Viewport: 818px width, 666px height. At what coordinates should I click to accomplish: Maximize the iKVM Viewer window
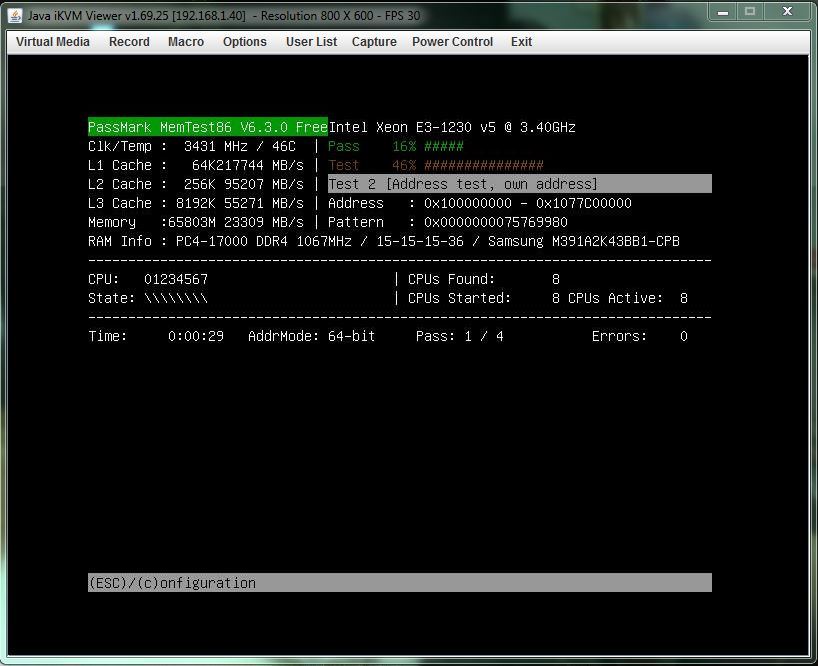[750, 11]
